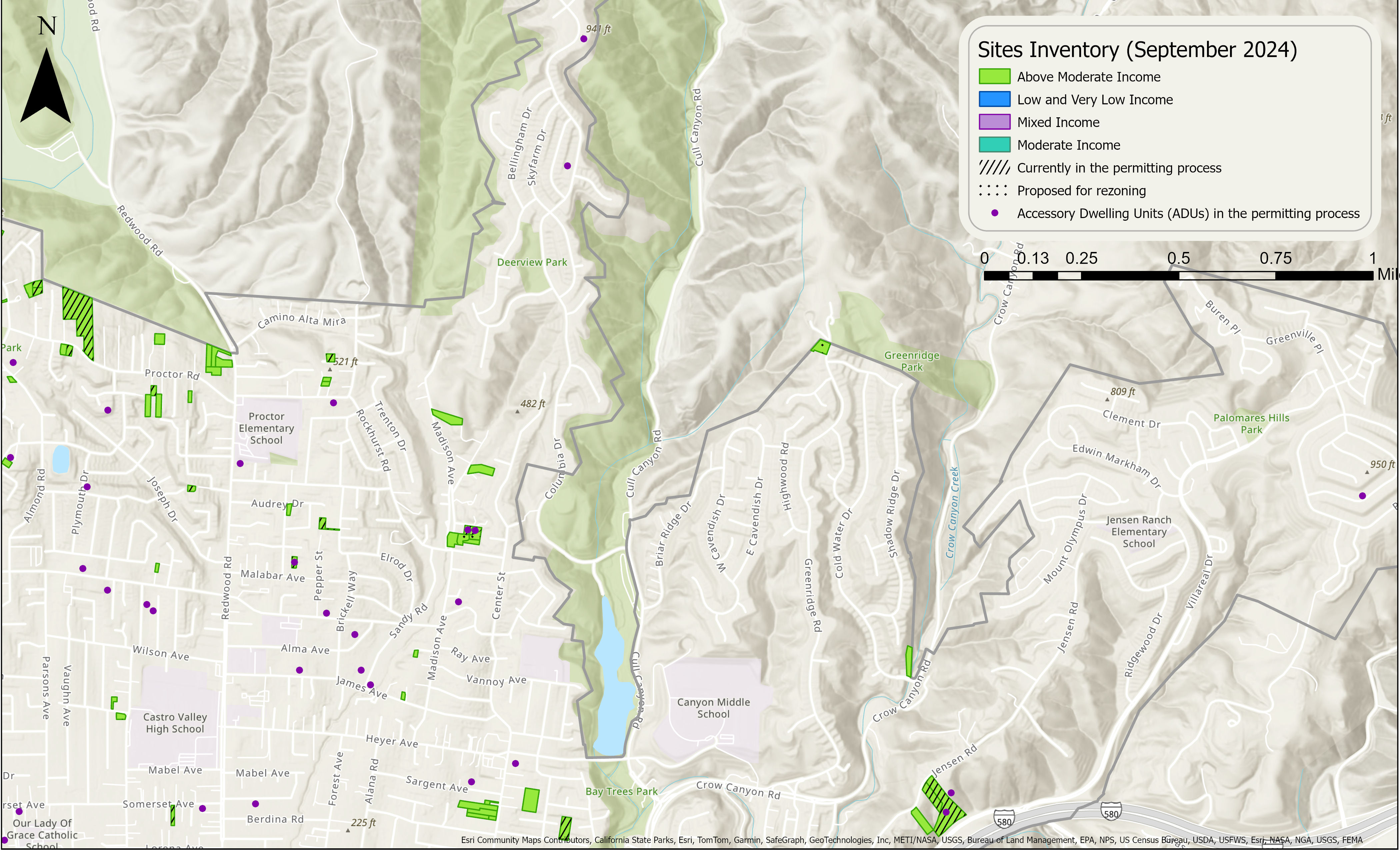Viewport: 1400px width, 850px height.
Task: Click the green site parcel beside Greenridge Park
Action: [820, 347]
